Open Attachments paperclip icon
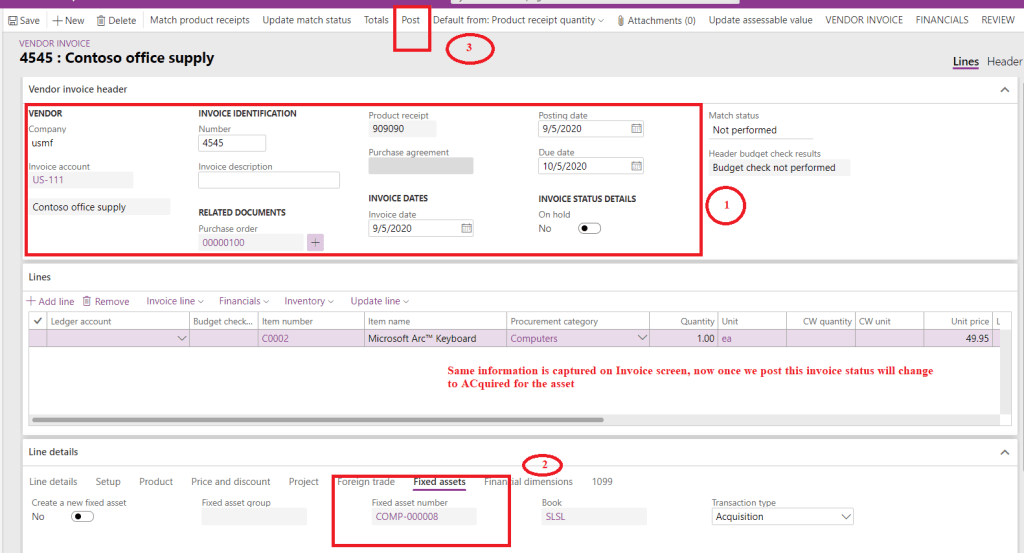This screenshot has height=553, width=1024. click(621, 20)
